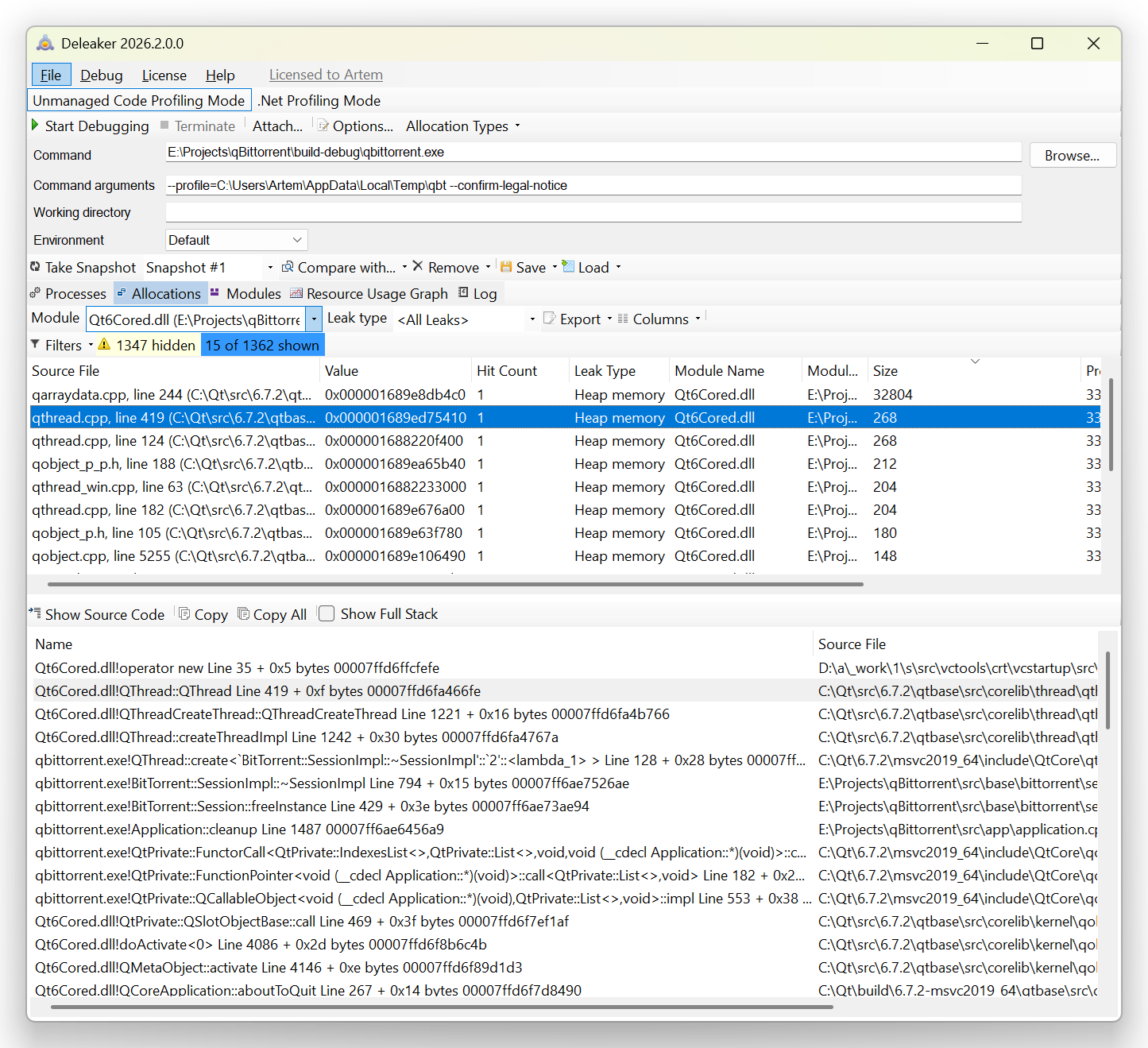Click the Copy icon in stack toolbar
The height and width of the screenshot is (1048, 1148).
184,613
